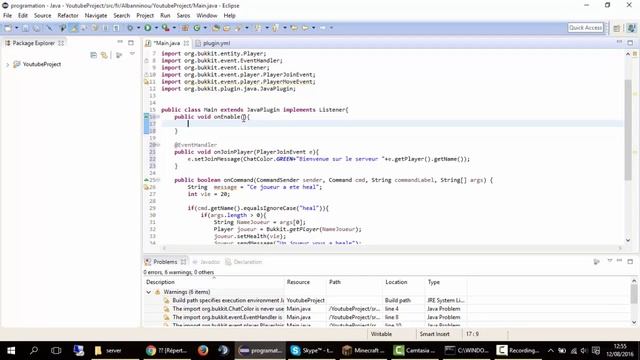Switch to the plugin.yml editor tab
This screenshot has width=640, height=360.
point(213,43)
